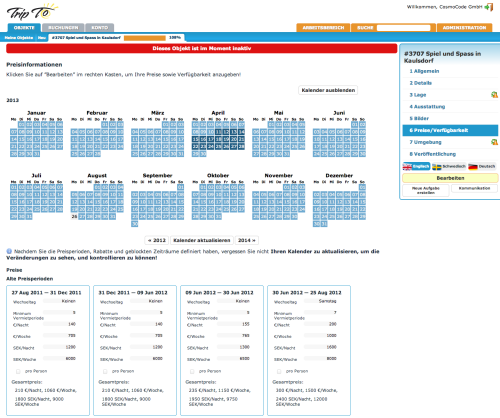Open step 3 Lage

tap(418, 95)
